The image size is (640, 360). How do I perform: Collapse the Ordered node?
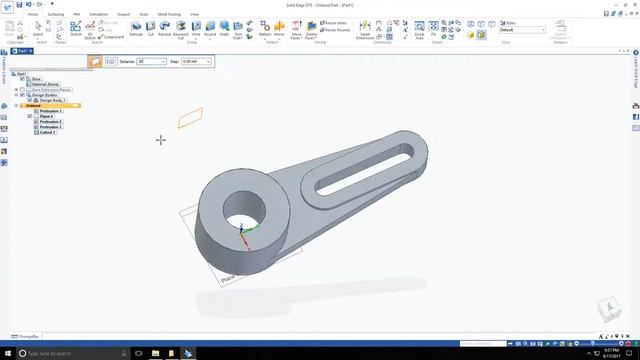pos(16,105)
